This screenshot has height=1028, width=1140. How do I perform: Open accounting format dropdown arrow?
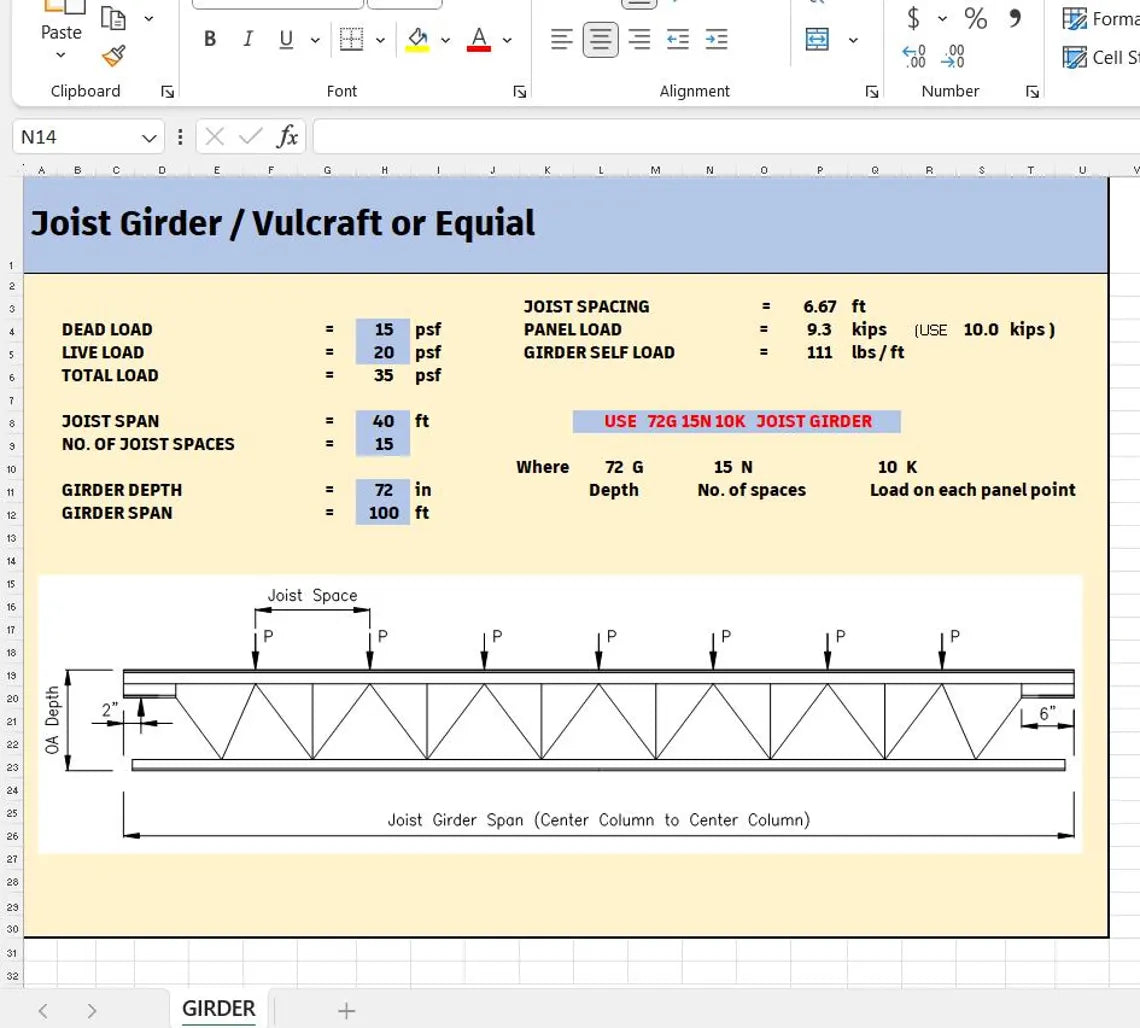(942, 18)
